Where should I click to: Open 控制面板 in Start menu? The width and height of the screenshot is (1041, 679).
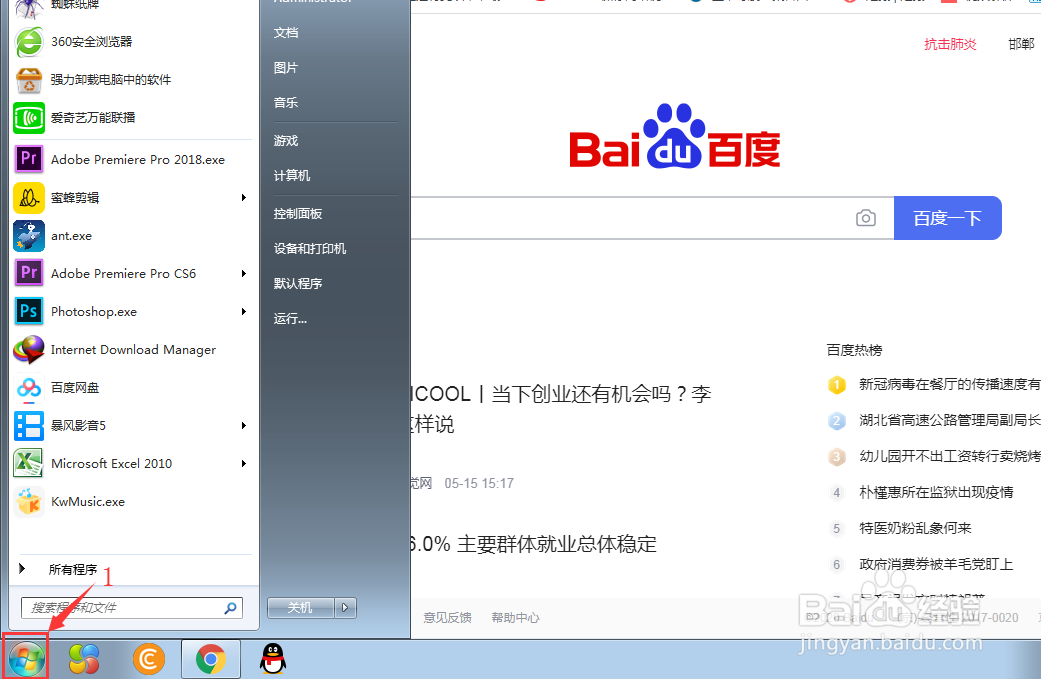[298, 214]
